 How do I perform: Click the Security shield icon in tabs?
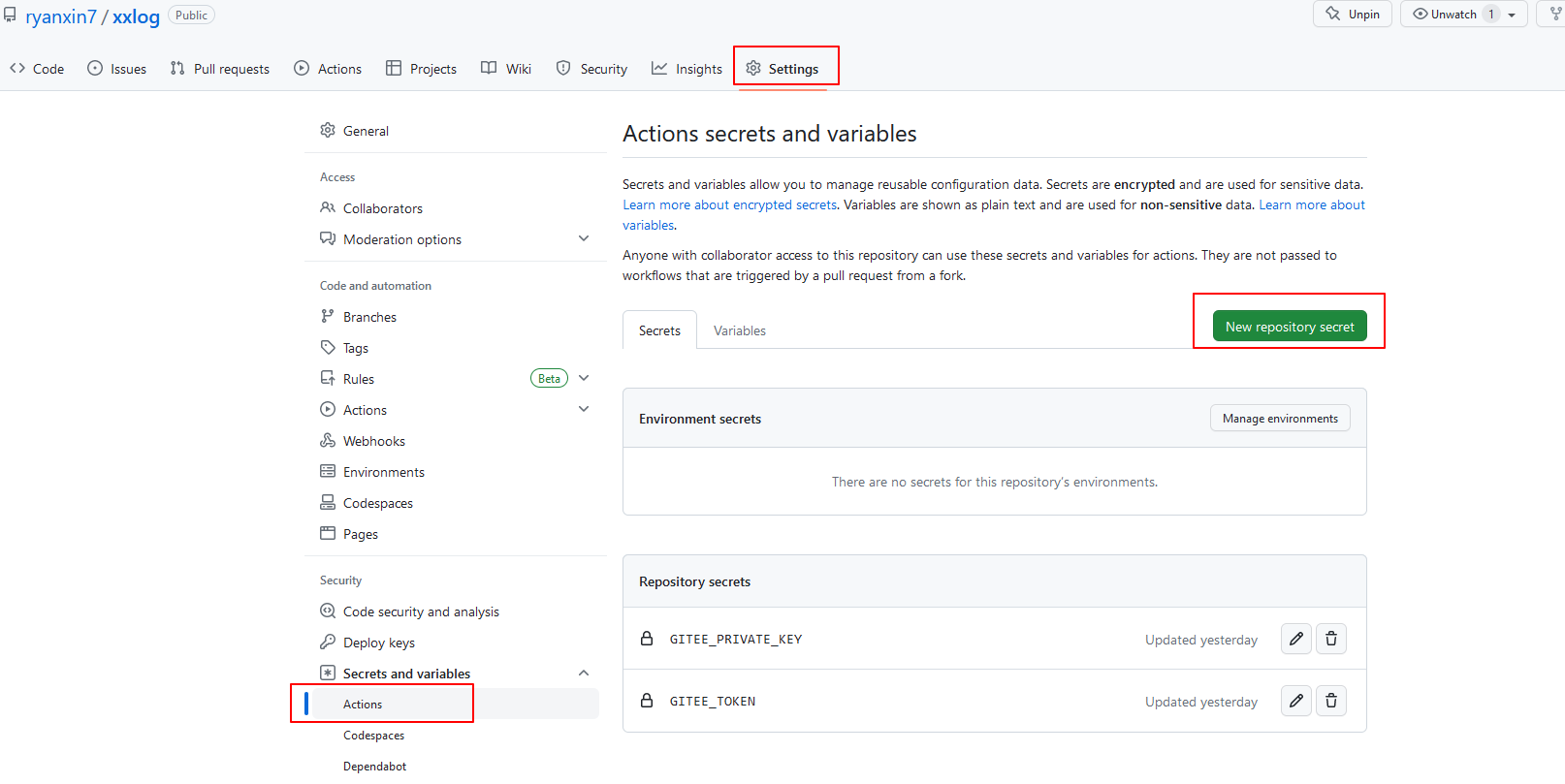click(563, 68)
